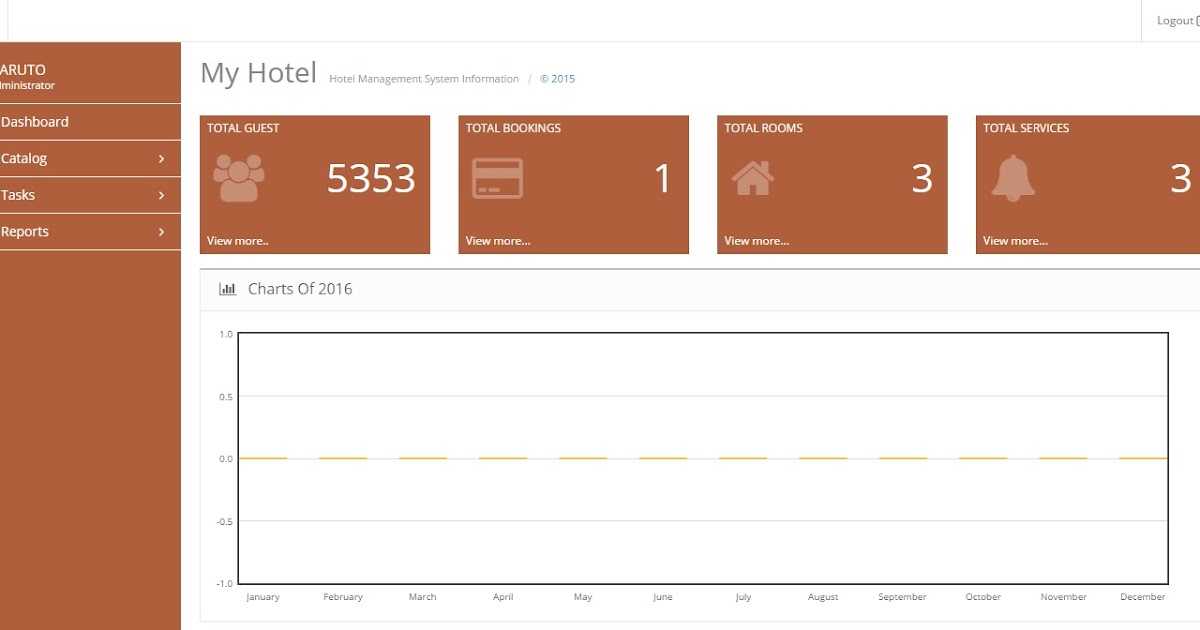Click the credit card icon on Total Bookings card
Image resolution: width=1200 pixels, height=630 pixels.
point(497,177)
